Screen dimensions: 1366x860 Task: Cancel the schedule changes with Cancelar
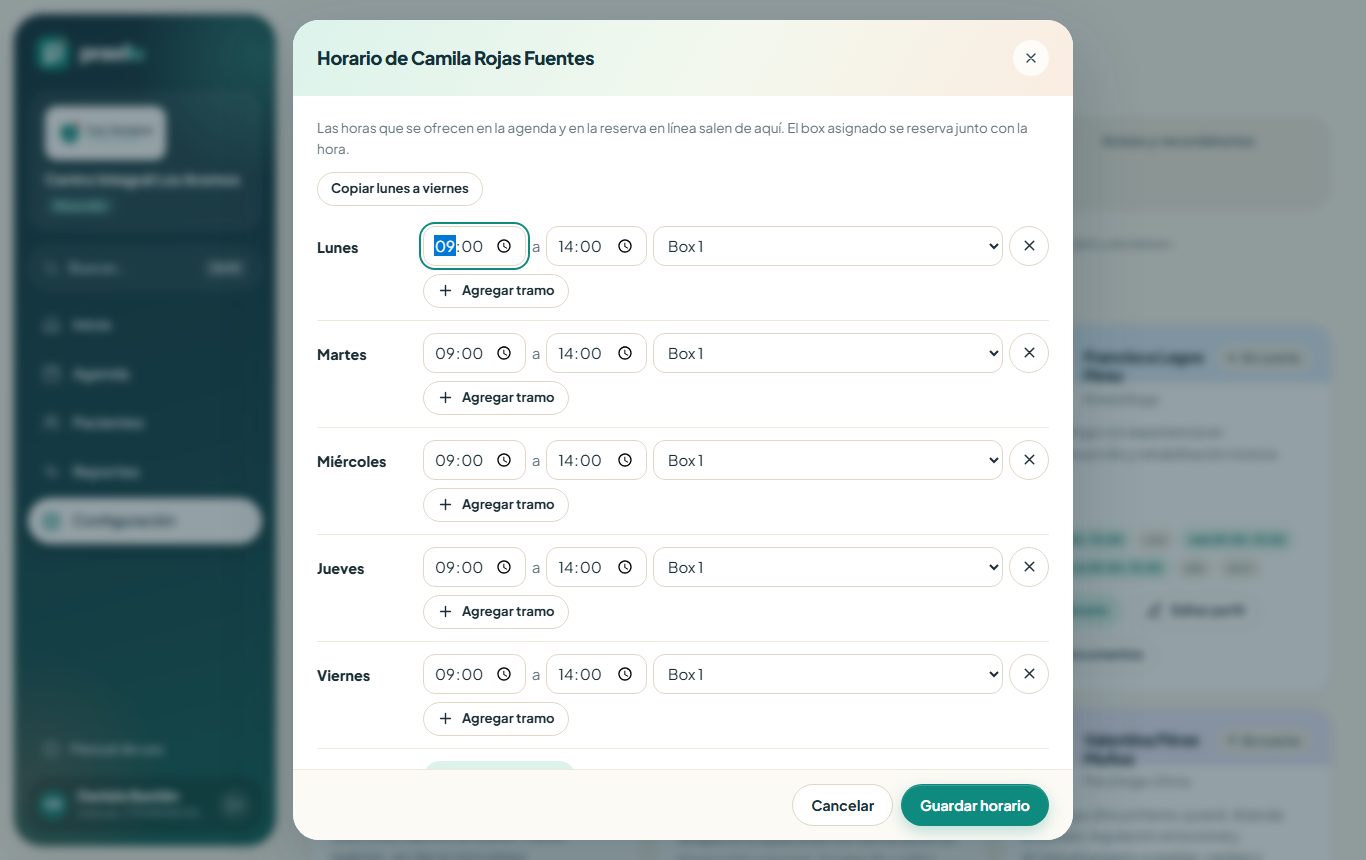click(842, 805)
